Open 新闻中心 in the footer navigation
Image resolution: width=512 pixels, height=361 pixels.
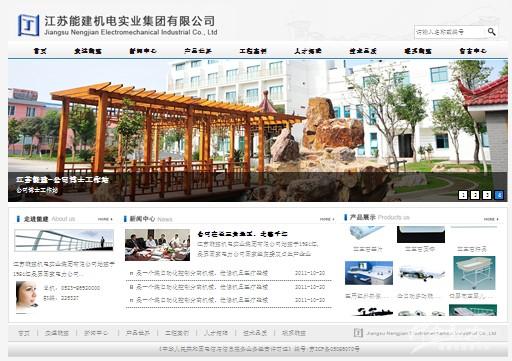pyautogui.click(x=96, y=333)
